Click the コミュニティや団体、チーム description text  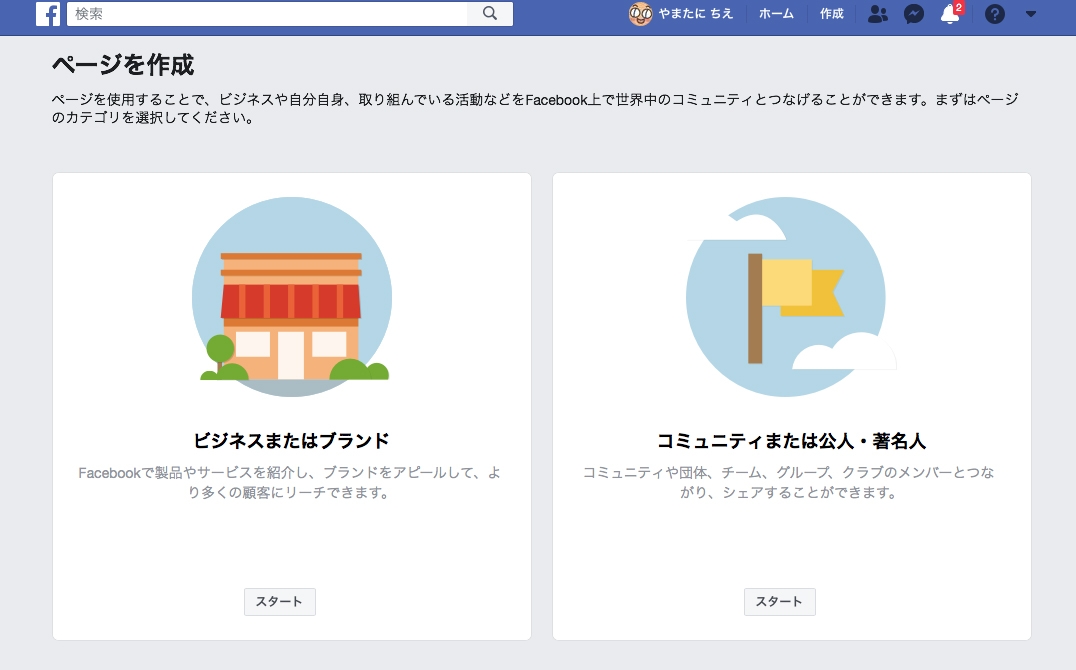788,483
